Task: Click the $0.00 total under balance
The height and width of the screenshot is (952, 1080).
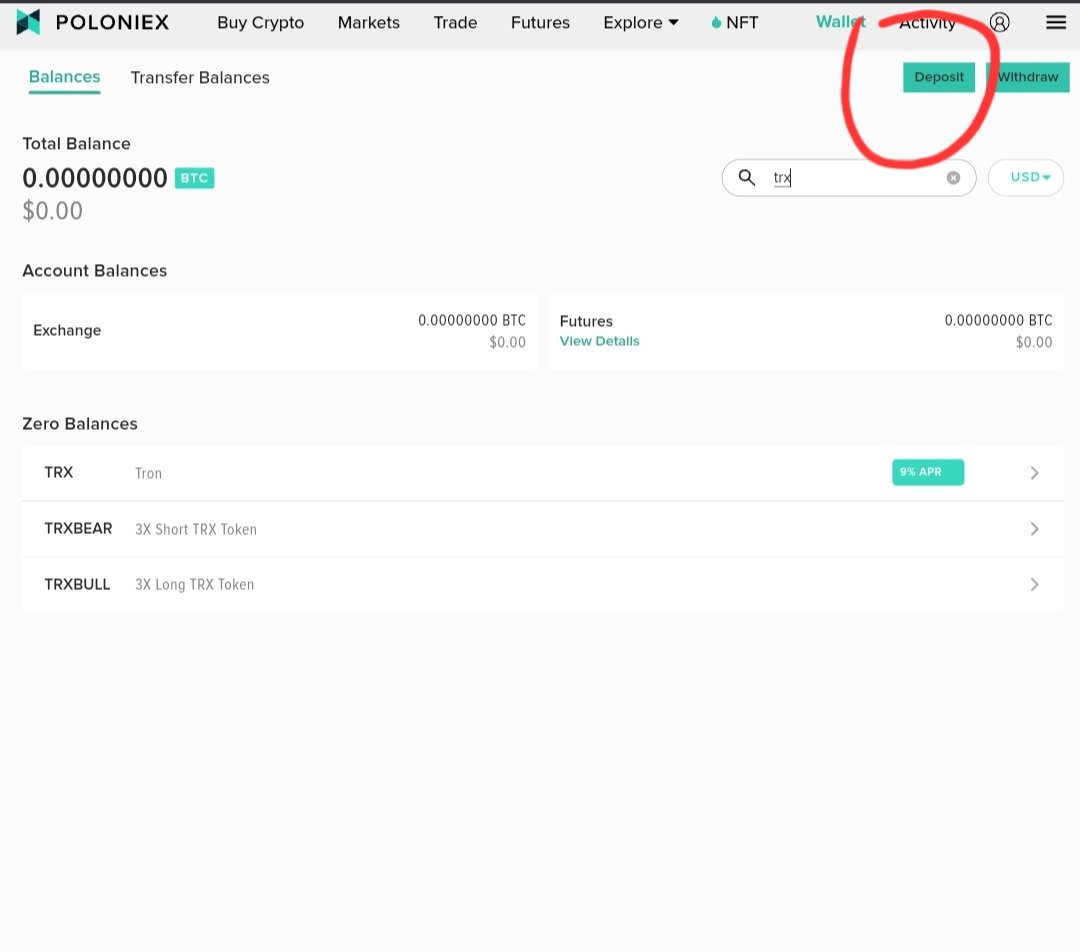Action: [52, 211]
